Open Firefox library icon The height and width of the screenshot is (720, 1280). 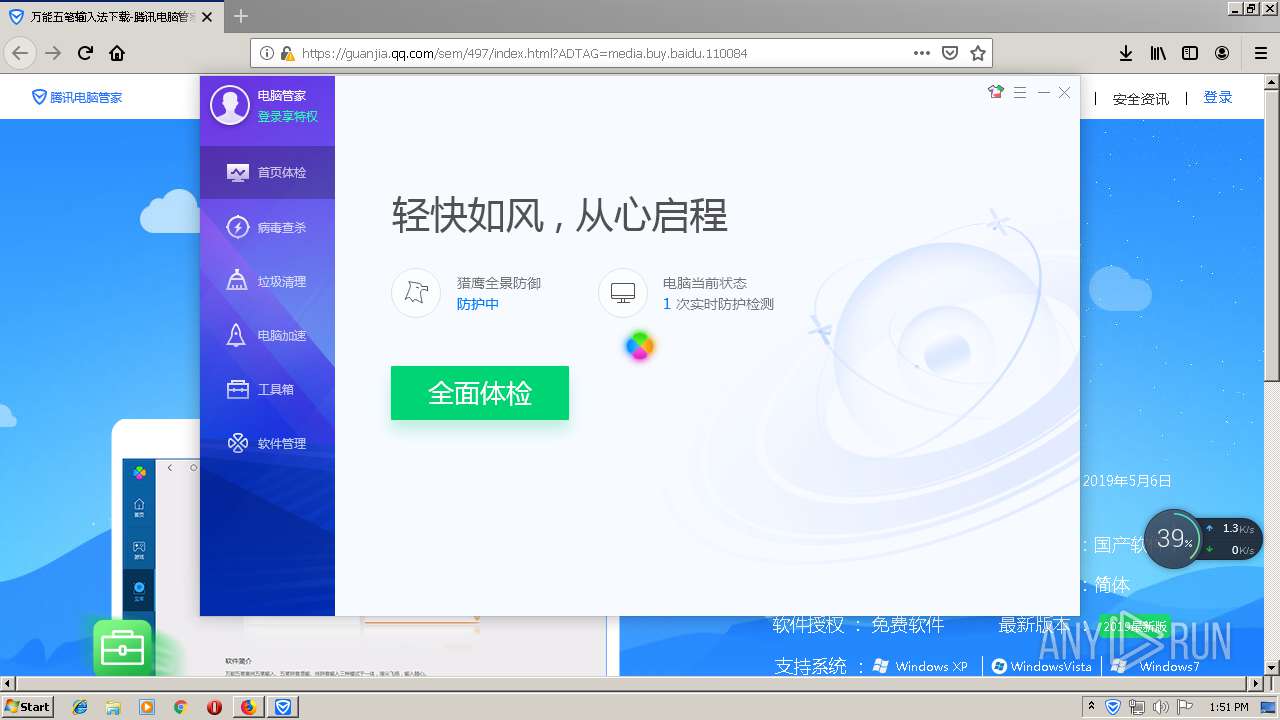(x=1158, y=53)
